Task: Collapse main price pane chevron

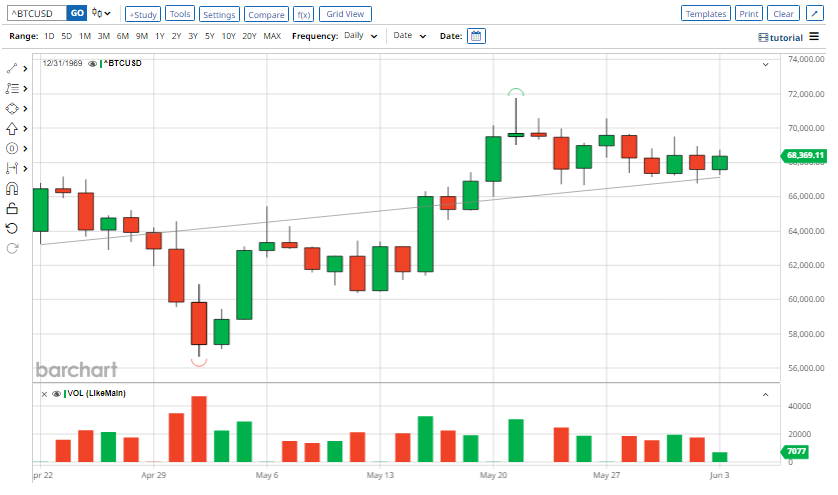Action: coord(765,65)
